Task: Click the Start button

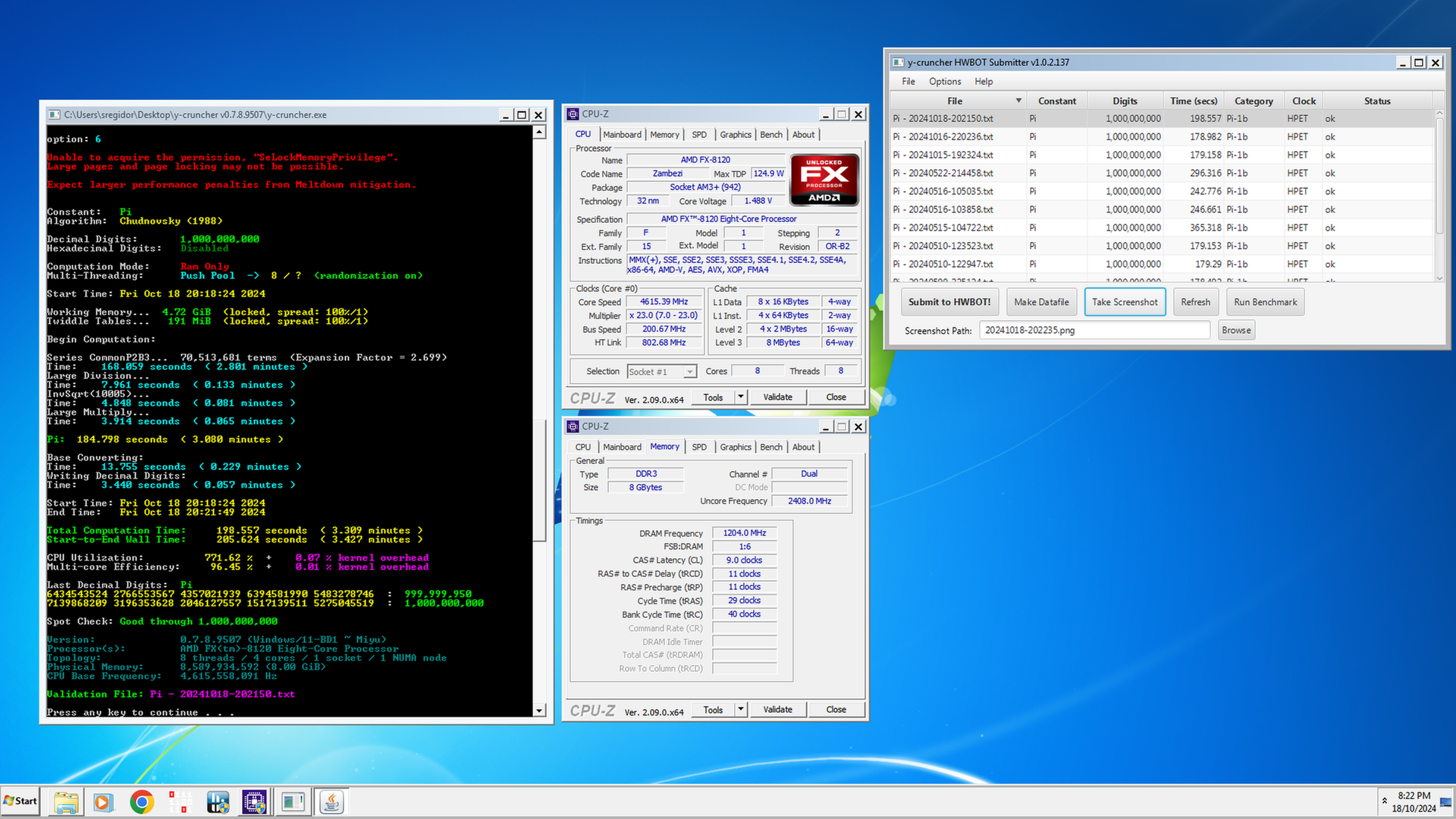Action: (20, 801)
